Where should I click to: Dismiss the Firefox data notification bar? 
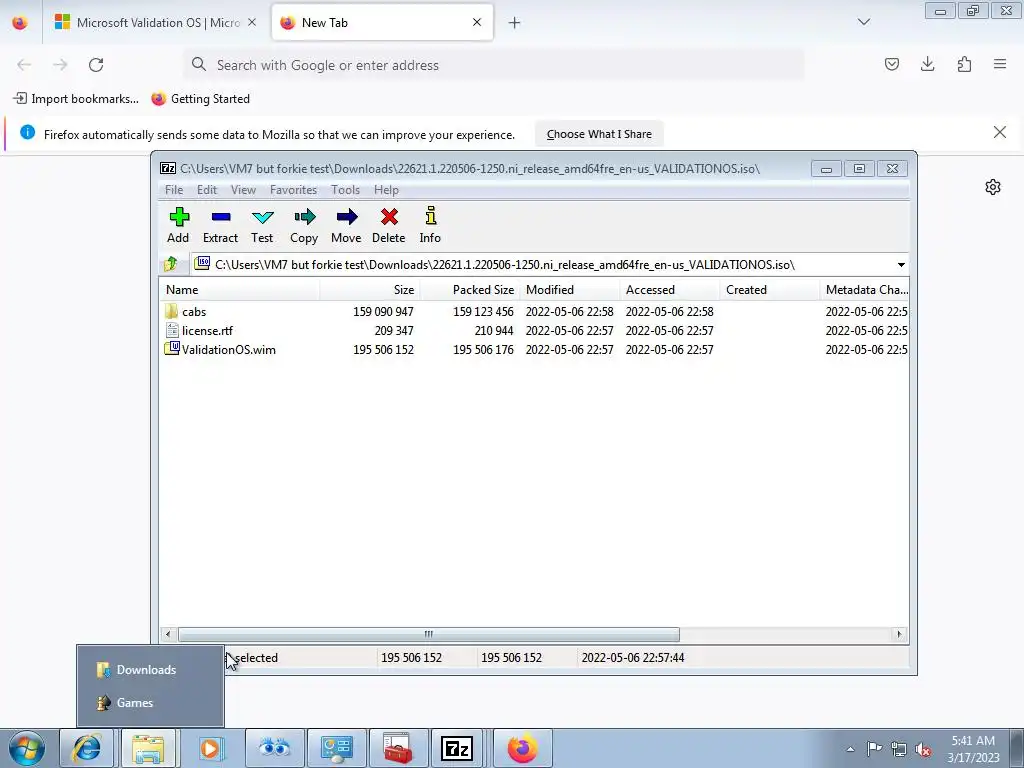point(999,133)
